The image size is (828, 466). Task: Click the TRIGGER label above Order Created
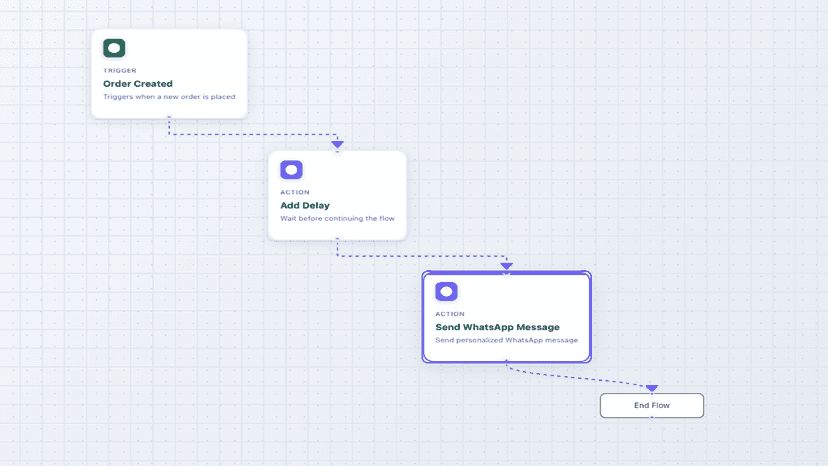tap(120, 70)
